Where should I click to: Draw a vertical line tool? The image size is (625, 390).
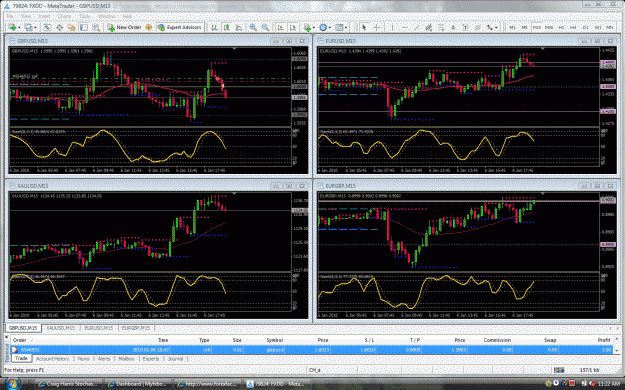click(x=392, y=27)
